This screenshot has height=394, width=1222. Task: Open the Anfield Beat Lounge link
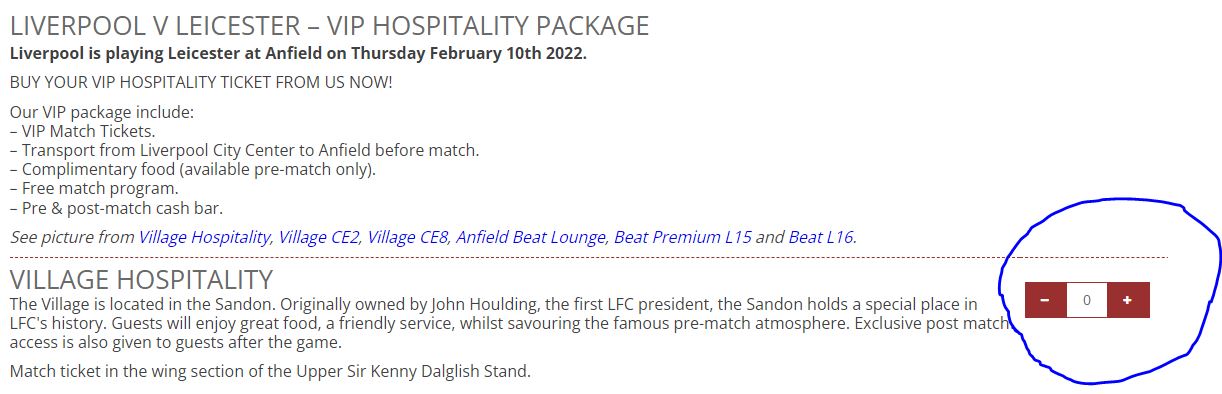coord(531,238)
